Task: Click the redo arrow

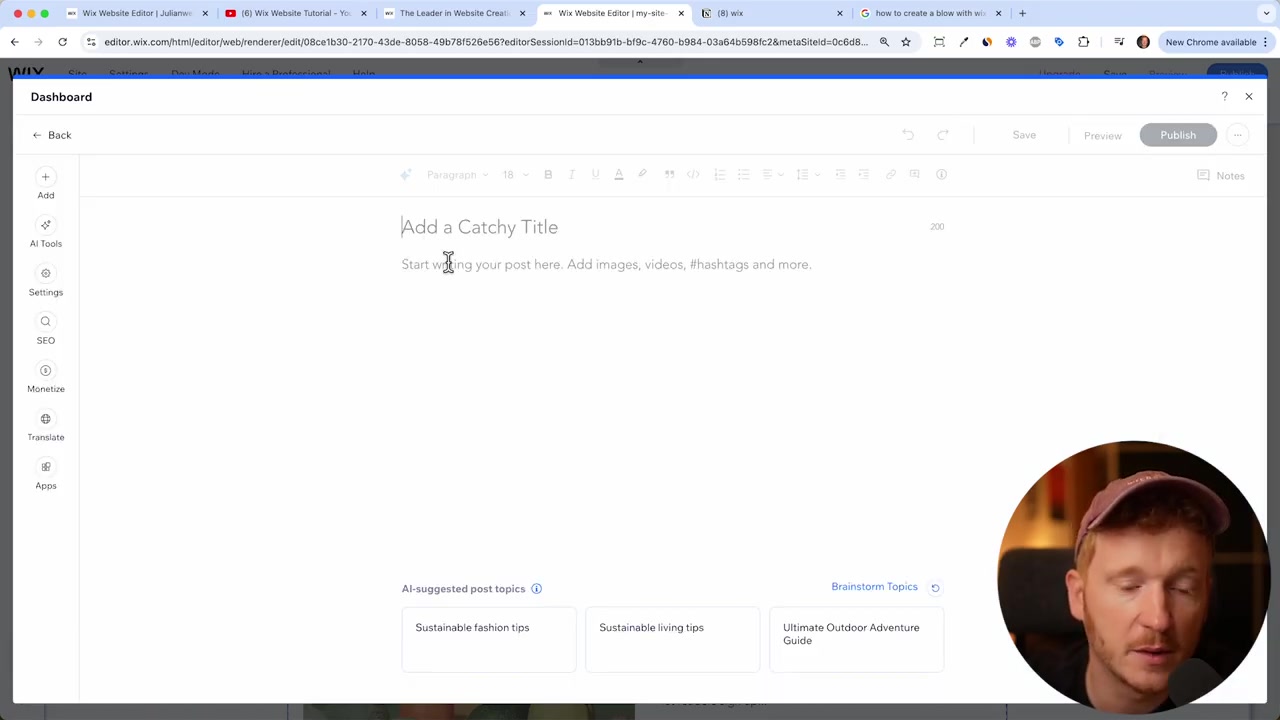Action: [942, 135]
